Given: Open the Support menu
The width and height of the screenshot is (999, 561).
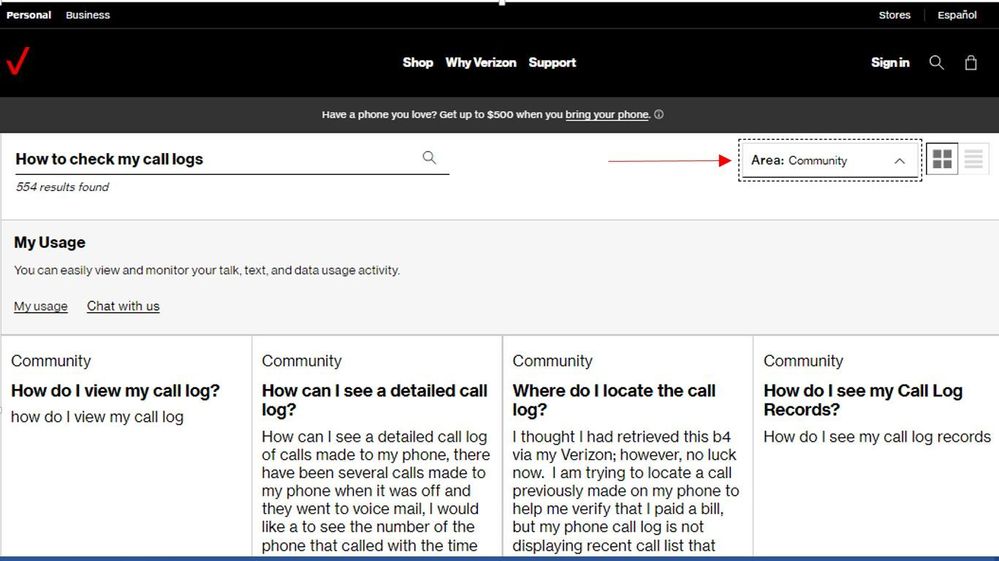Looking at the screenshot, I should [x=552, y=62].
